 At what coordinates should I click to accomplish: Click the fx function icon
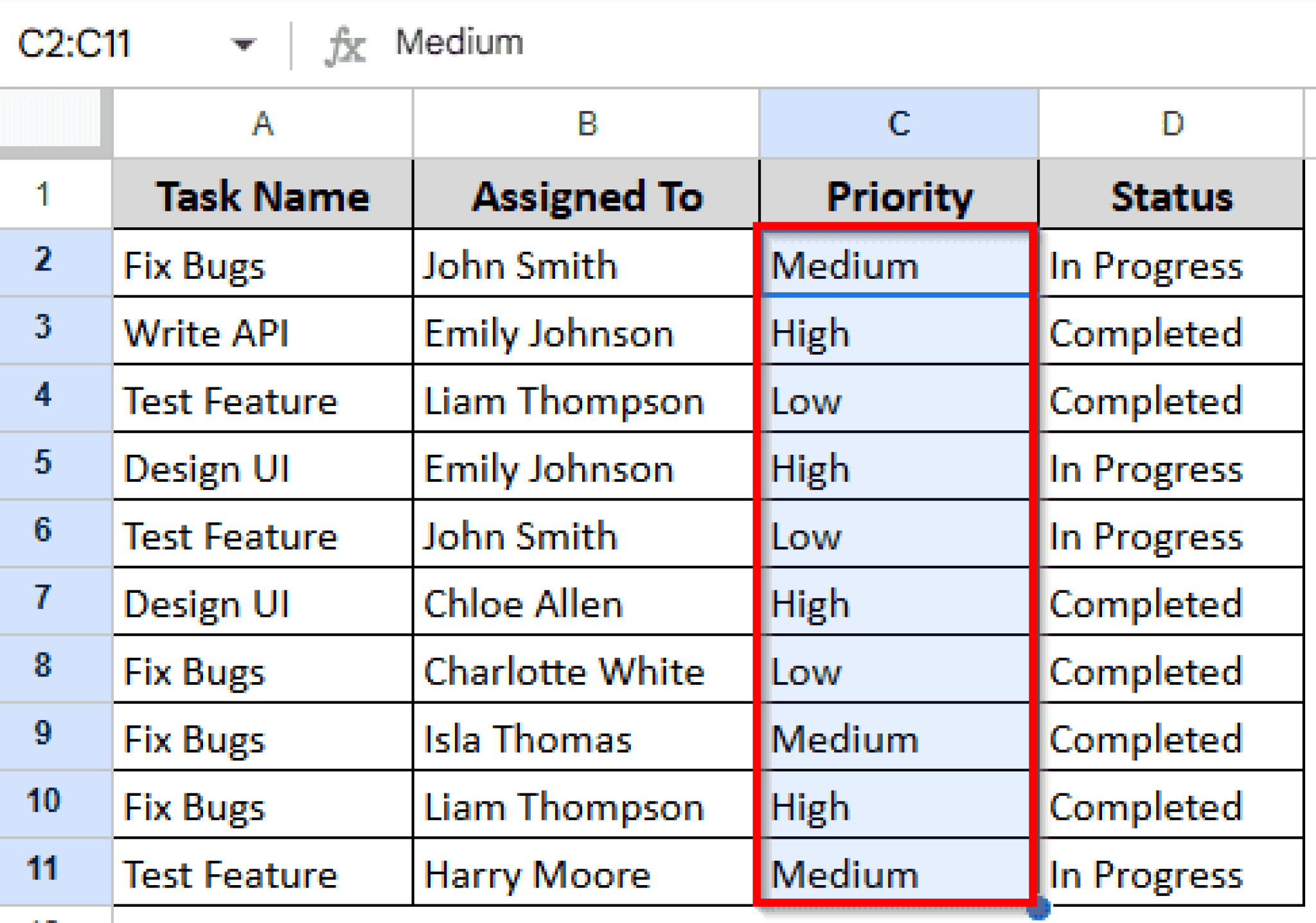(x=345, y=45)
